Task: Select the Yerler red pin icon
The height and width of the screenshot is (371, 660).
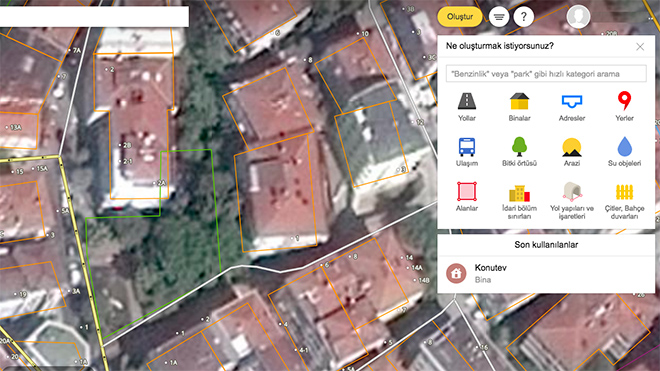Action: (624, 101)
